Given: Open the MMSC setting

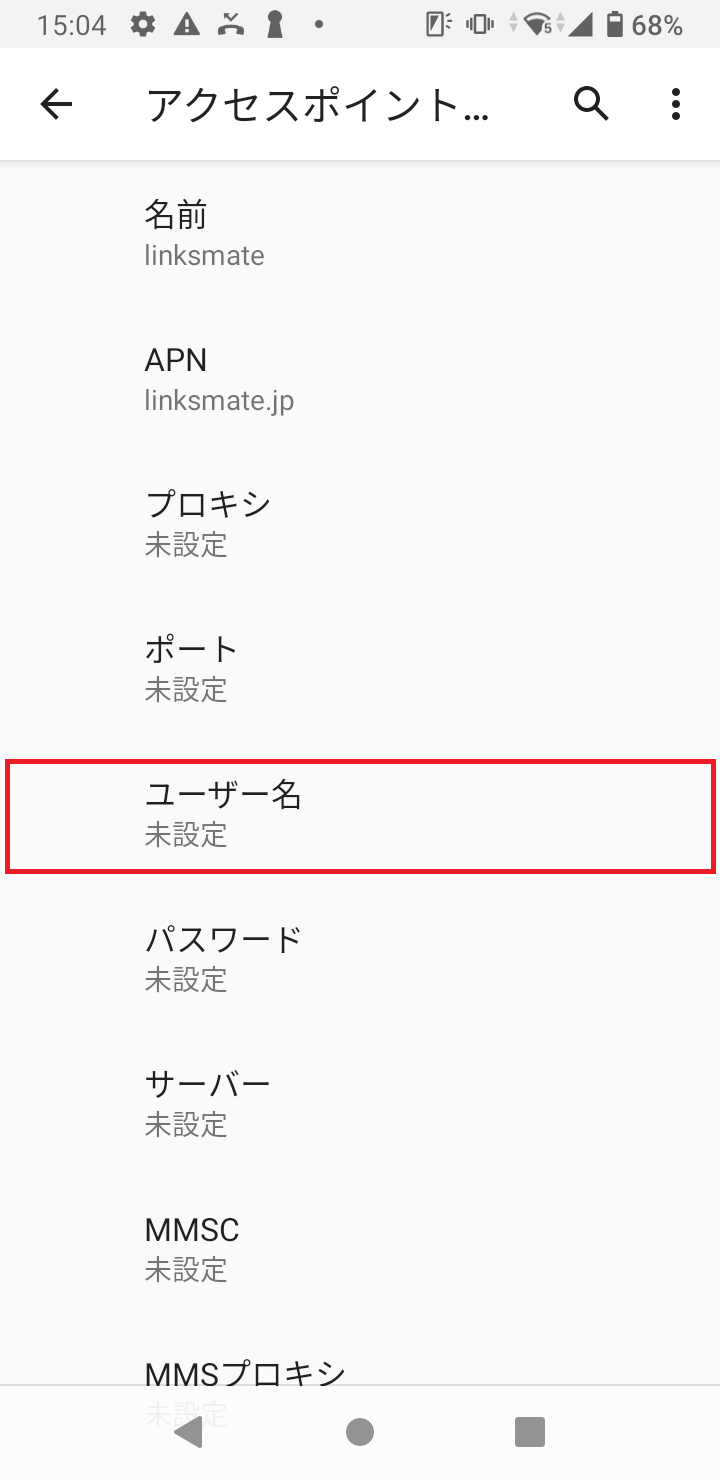Looking at the screenshot, I should (x=360, y=1247).
